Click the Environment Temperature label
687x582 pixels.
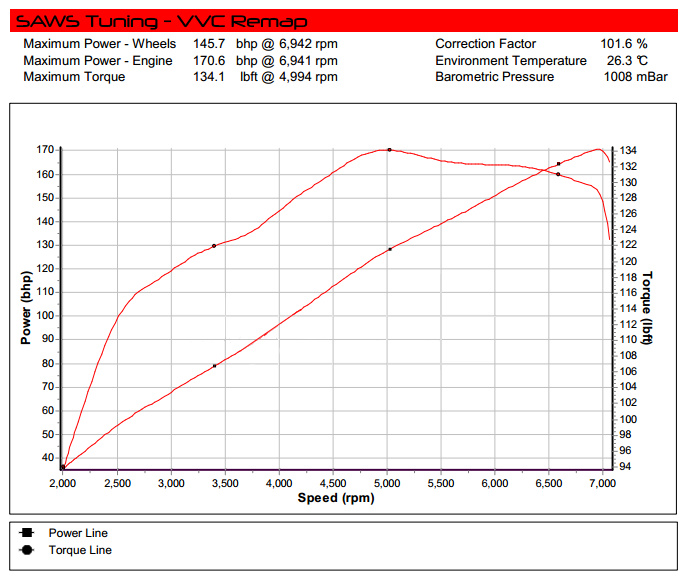pyautogui.click(x=511, y=61)
